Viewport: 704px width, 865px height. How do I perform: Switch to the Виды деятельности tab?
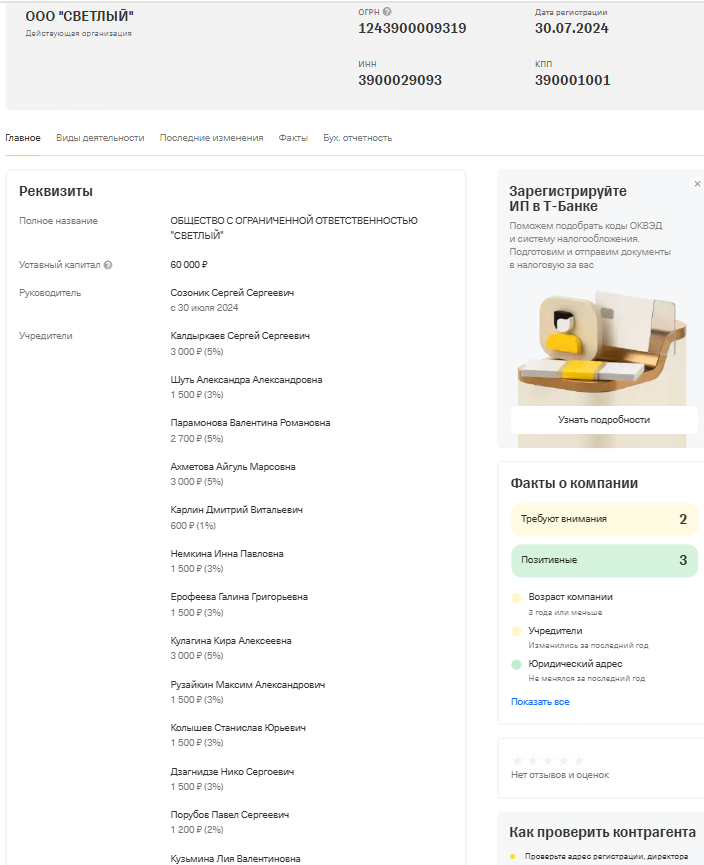(x=100, y=138)
